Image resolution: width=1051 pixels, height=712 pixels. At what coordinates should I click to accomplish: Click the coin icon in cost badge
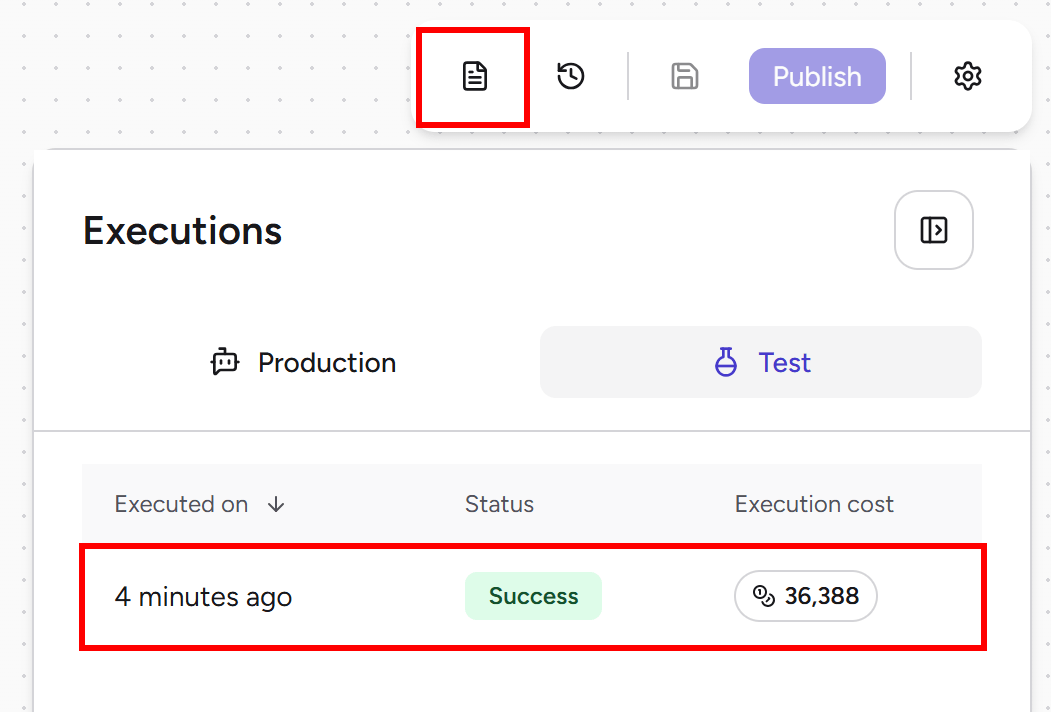(763, 595)
